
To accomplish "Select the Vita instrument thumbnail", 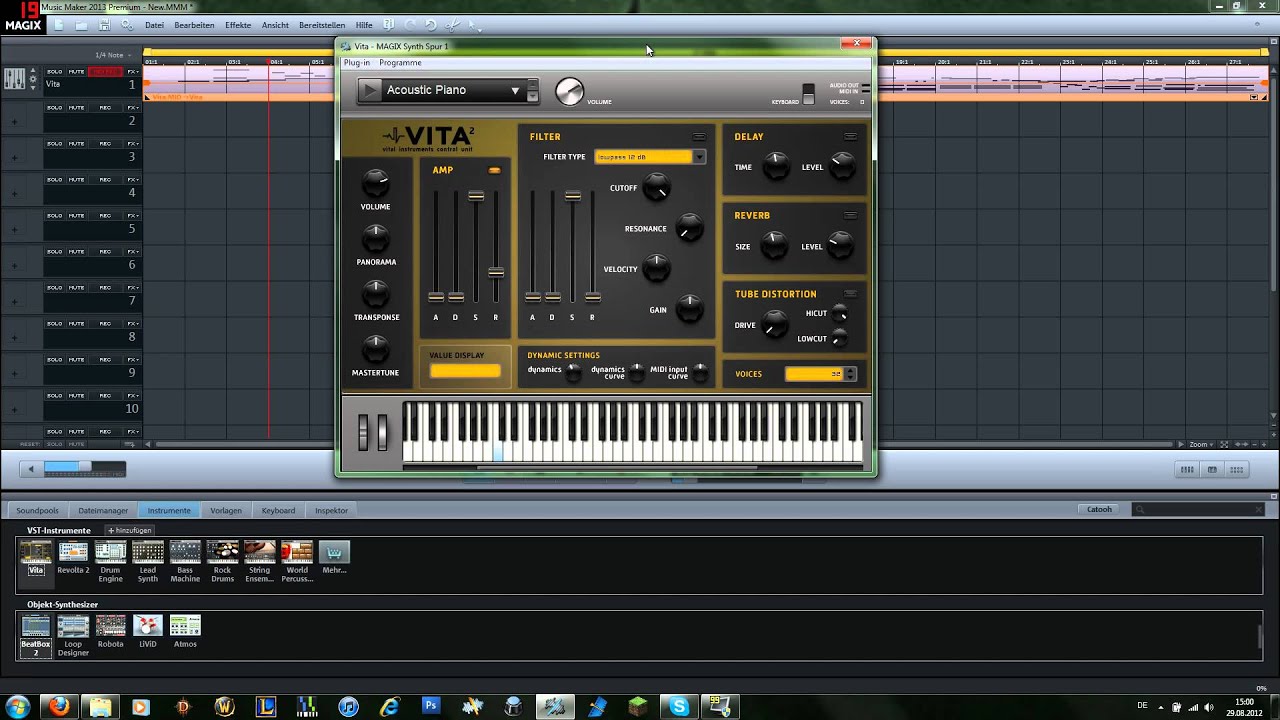I will click(x=36, y=552).
